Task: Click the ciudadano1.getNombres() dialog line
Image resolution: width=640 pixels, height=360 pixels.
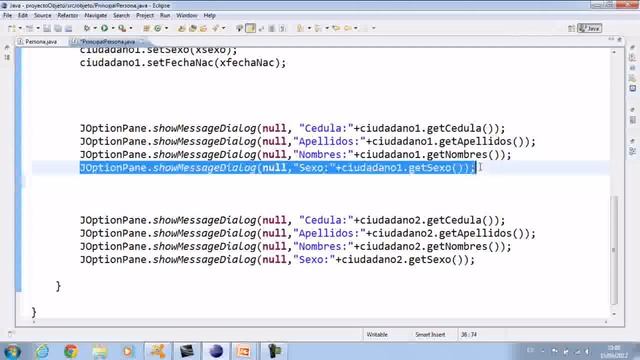Action: pyautogui.click(x=295, y=155)
